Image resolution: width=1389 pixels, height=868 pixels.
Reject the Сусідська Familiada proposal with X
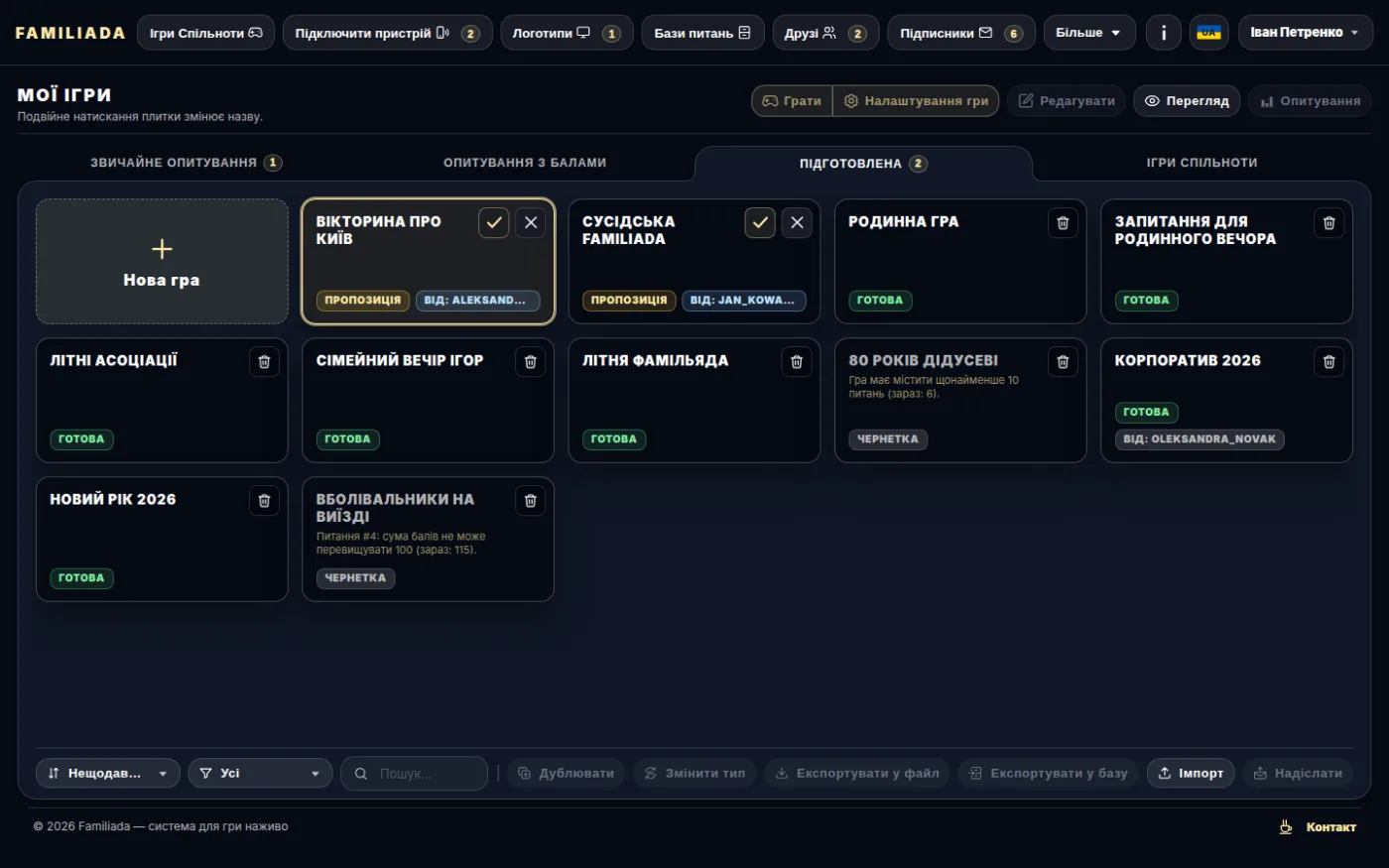(x=796, y=223)
